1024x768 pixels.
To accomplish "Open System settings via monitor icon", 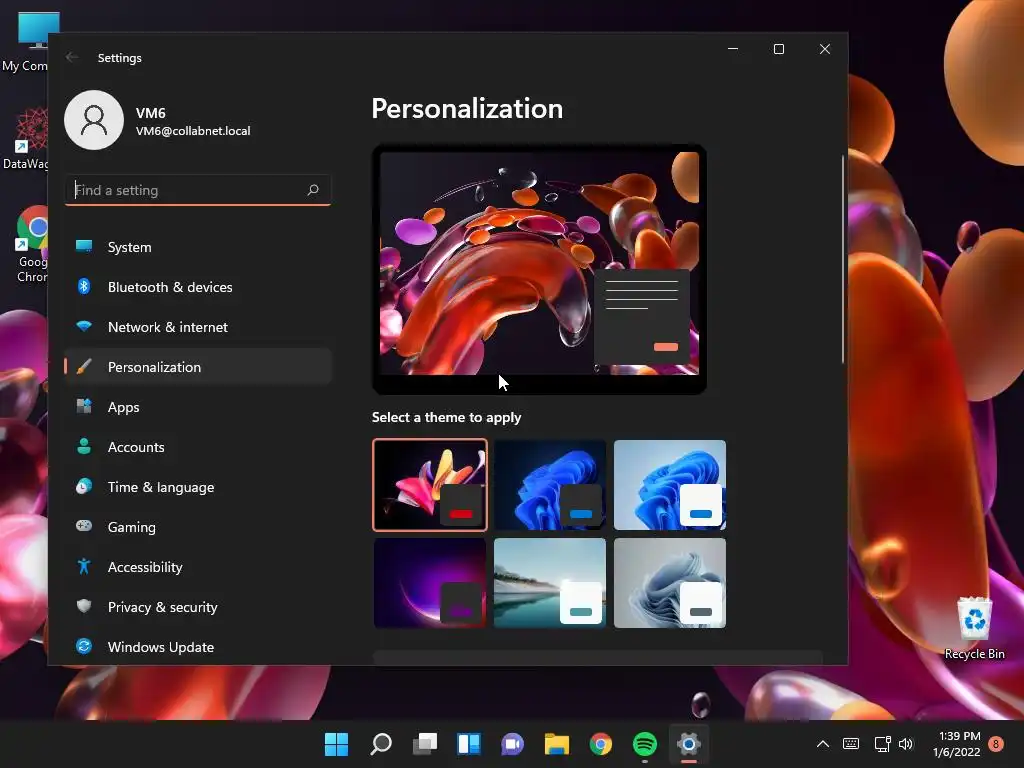I will click(x=84, y=247).
